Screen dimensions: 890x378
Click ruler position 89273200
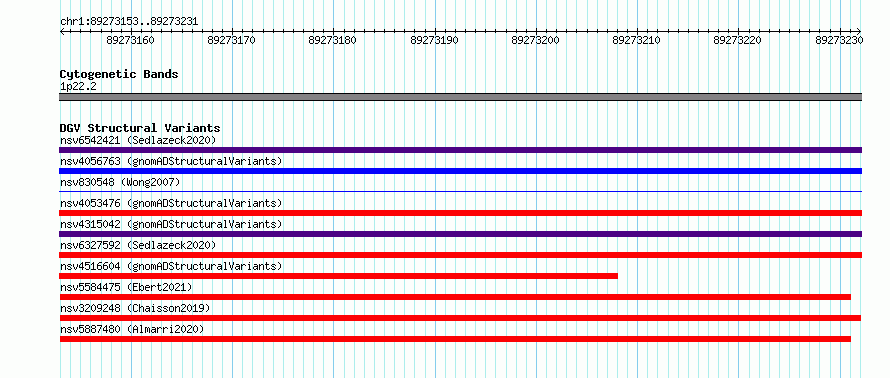535,40
